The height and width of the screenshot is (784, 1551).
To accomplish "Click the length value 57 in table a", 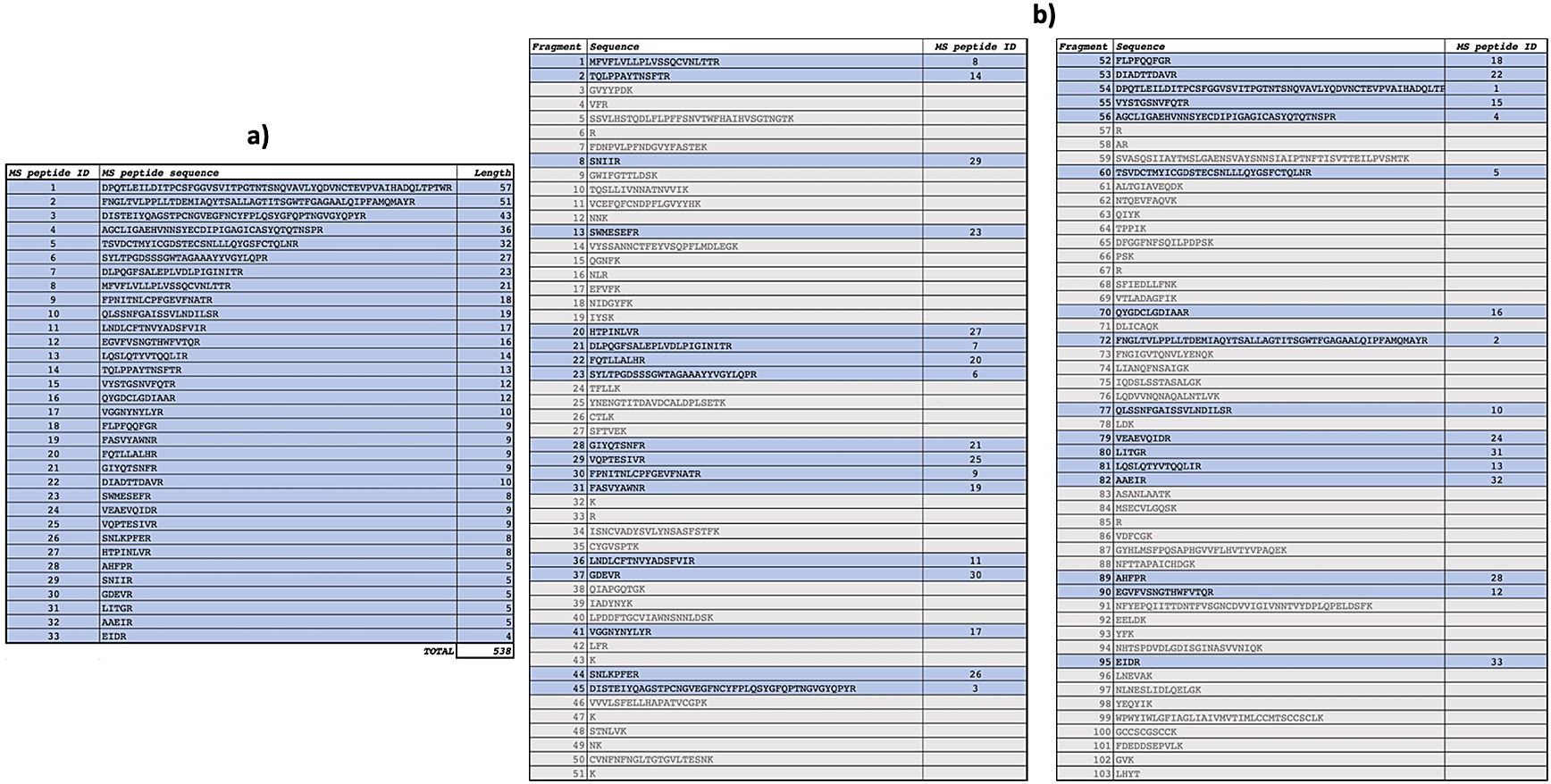I will [505, 188].
